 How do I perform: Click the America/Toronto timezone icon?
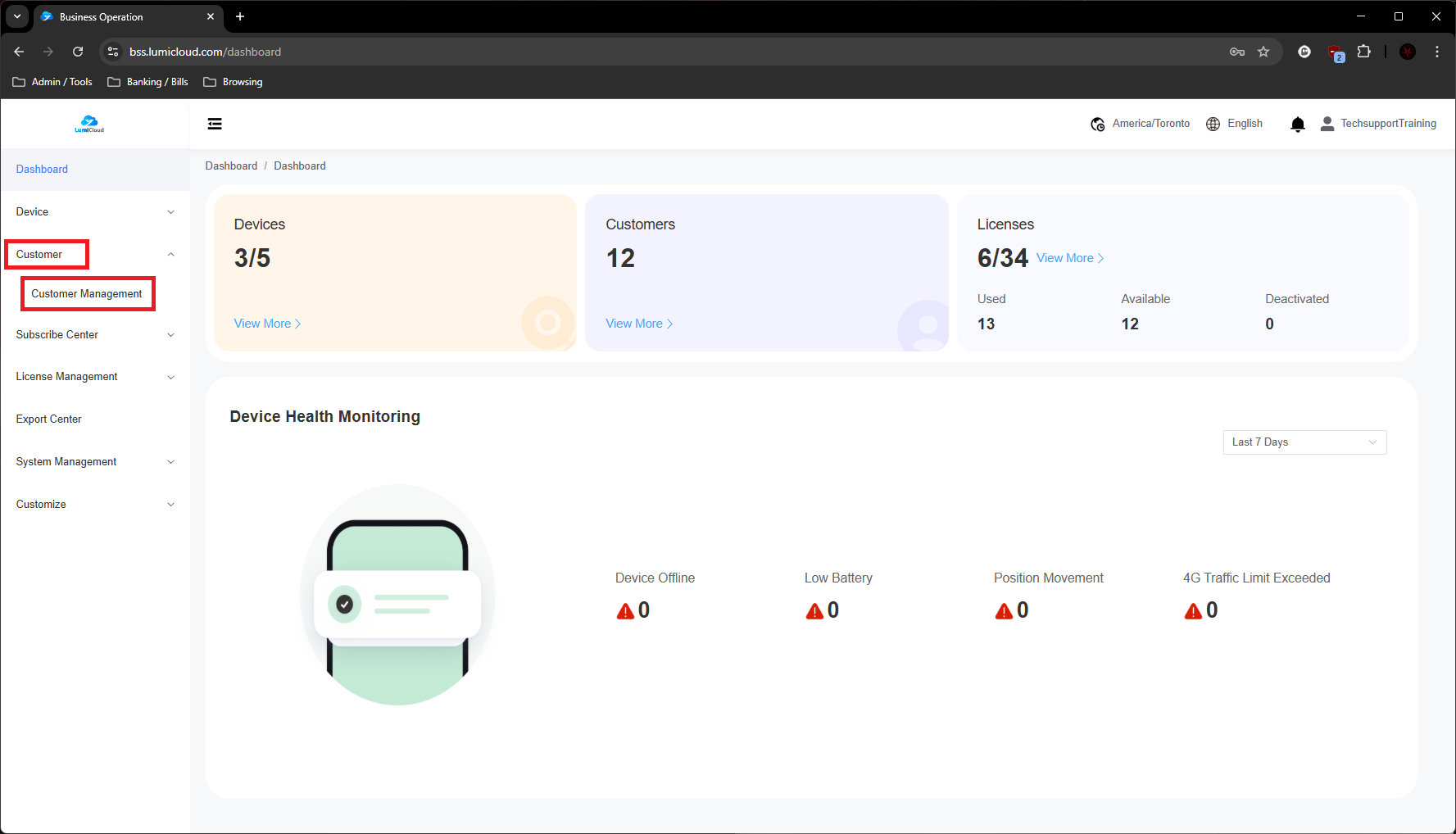tap(1098, 125)
